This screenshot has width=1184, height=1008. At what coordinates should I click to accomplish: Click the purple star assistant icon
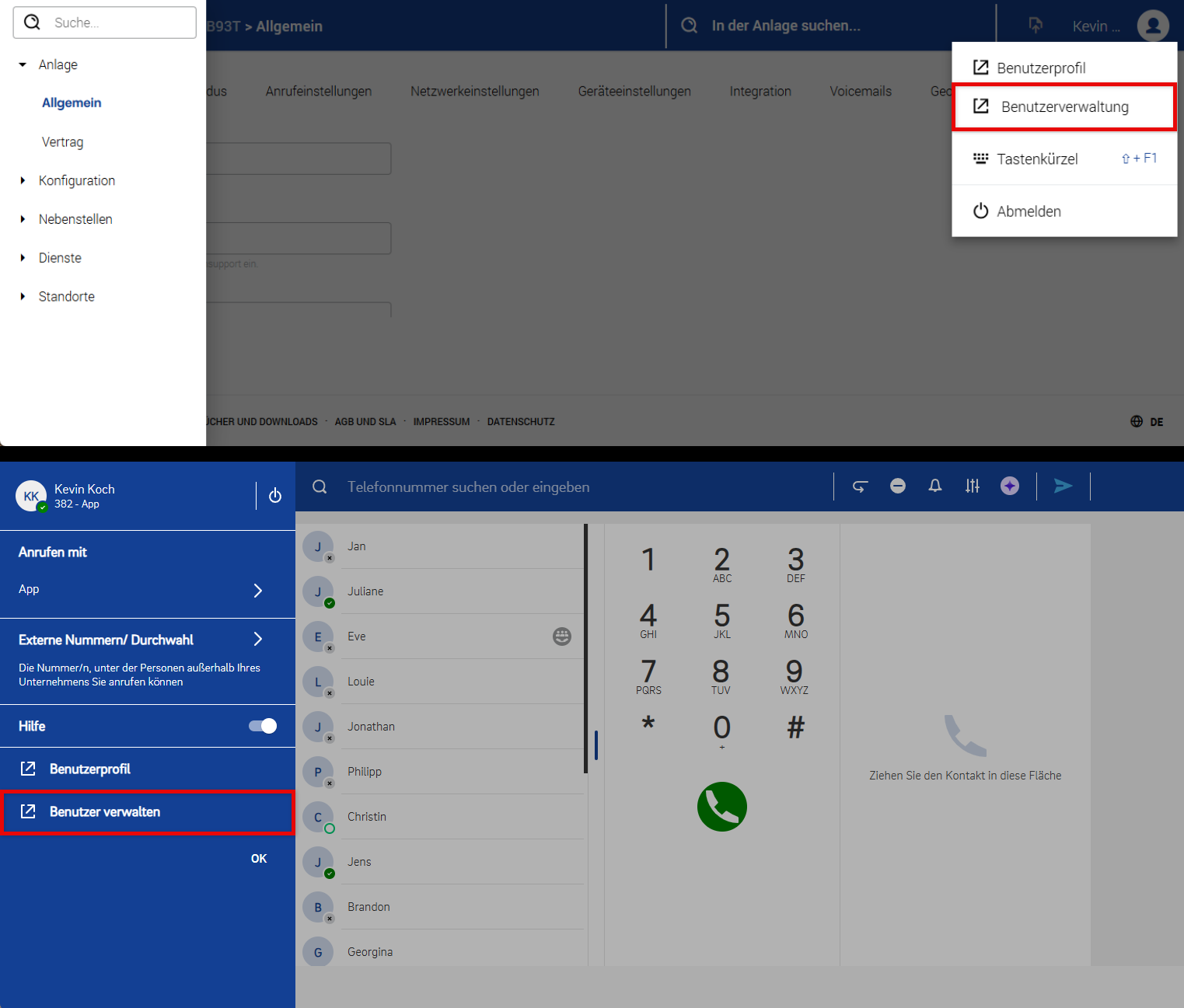pyautogui.click(x=1010, y=487)
